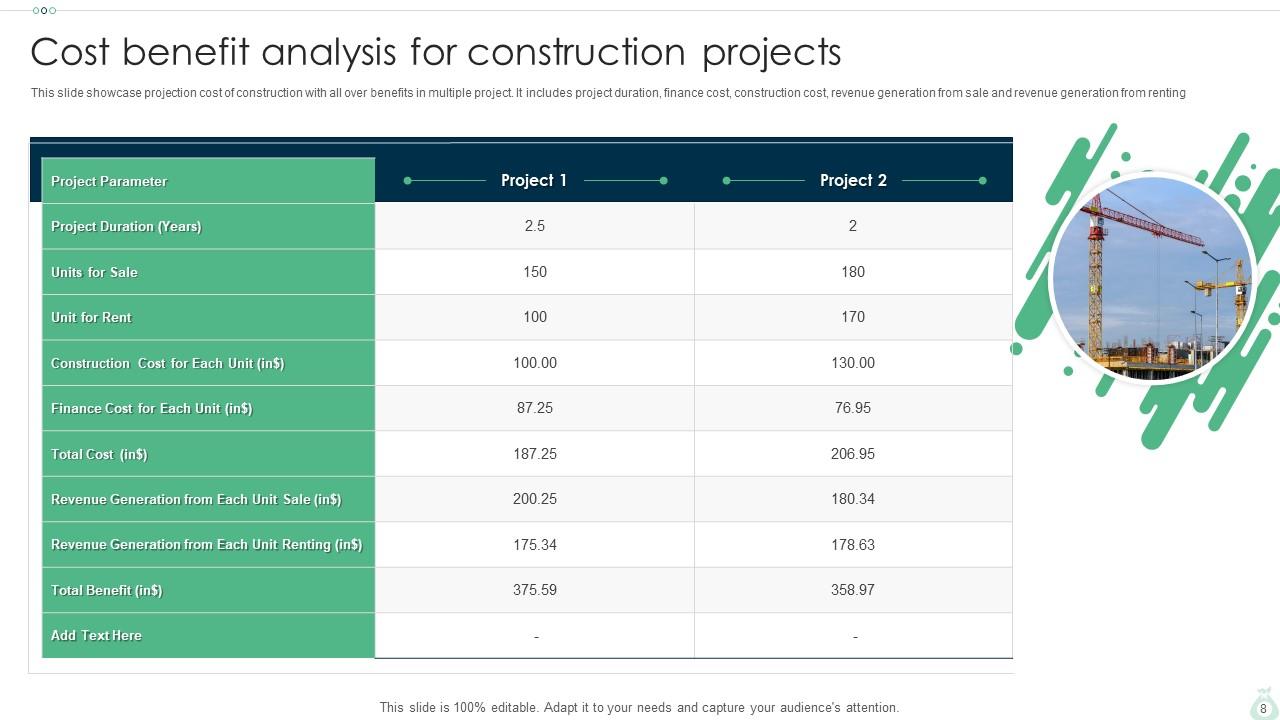Select the third circle indicator at top
Image resolution: width=1280 pixels, height=720 pixels.
point(53,11)
